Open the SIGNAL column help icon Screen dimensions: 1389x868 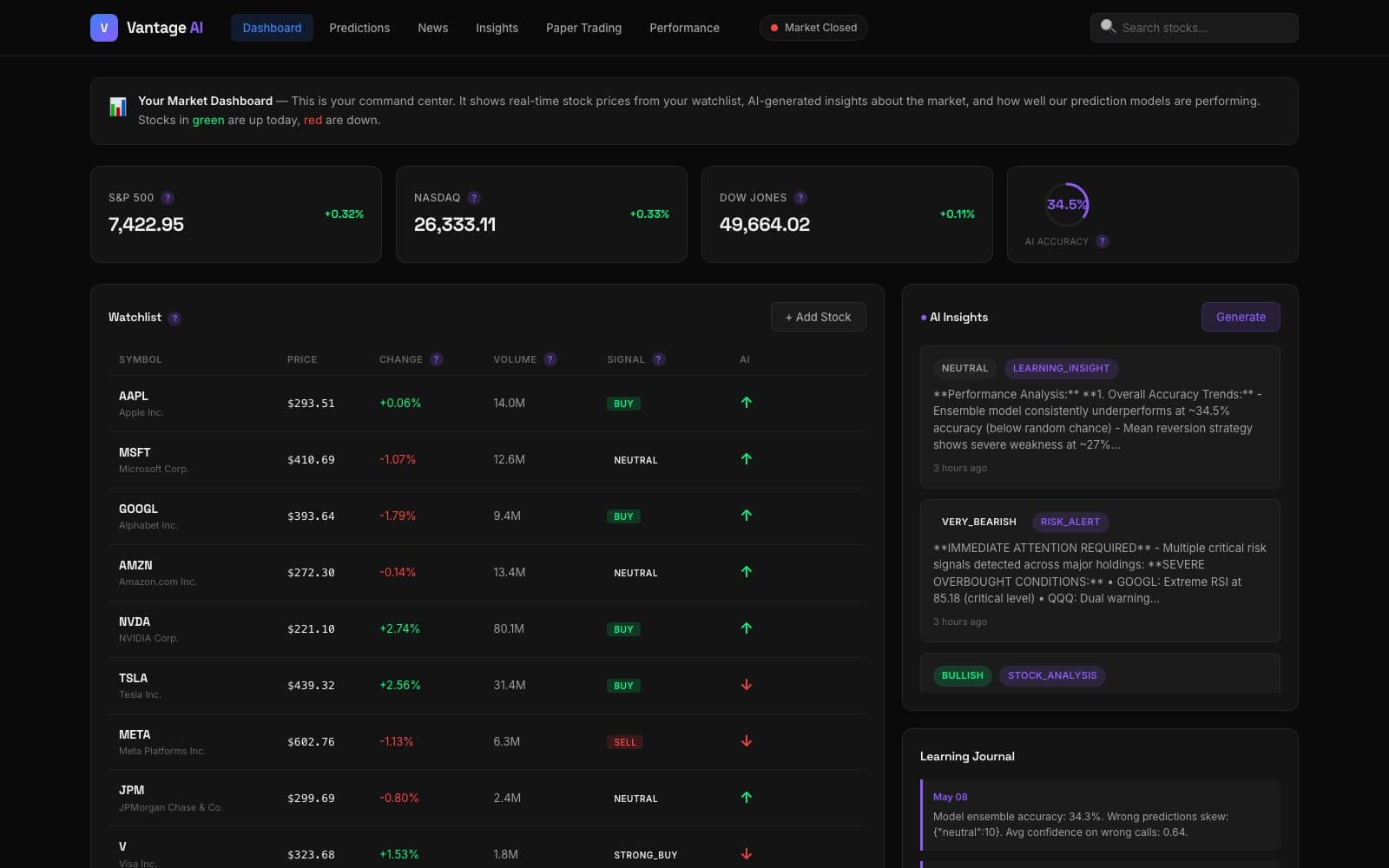[x=659, y=359]
